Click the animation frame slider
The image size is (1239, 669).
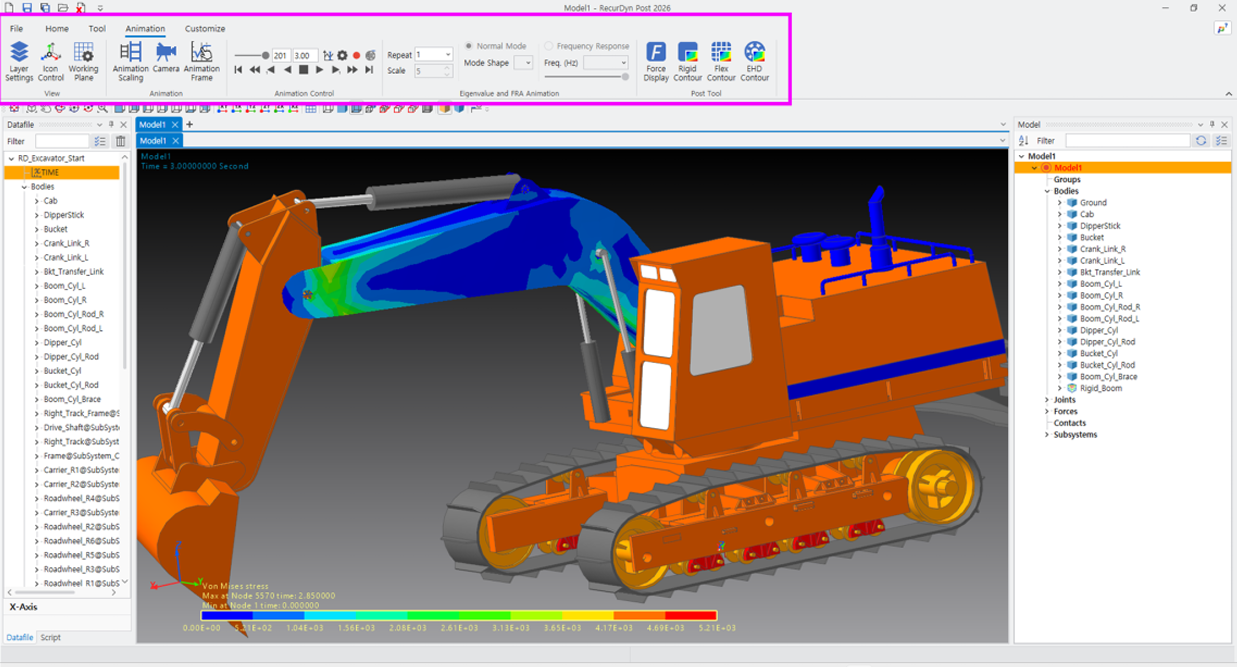(251, 56)
